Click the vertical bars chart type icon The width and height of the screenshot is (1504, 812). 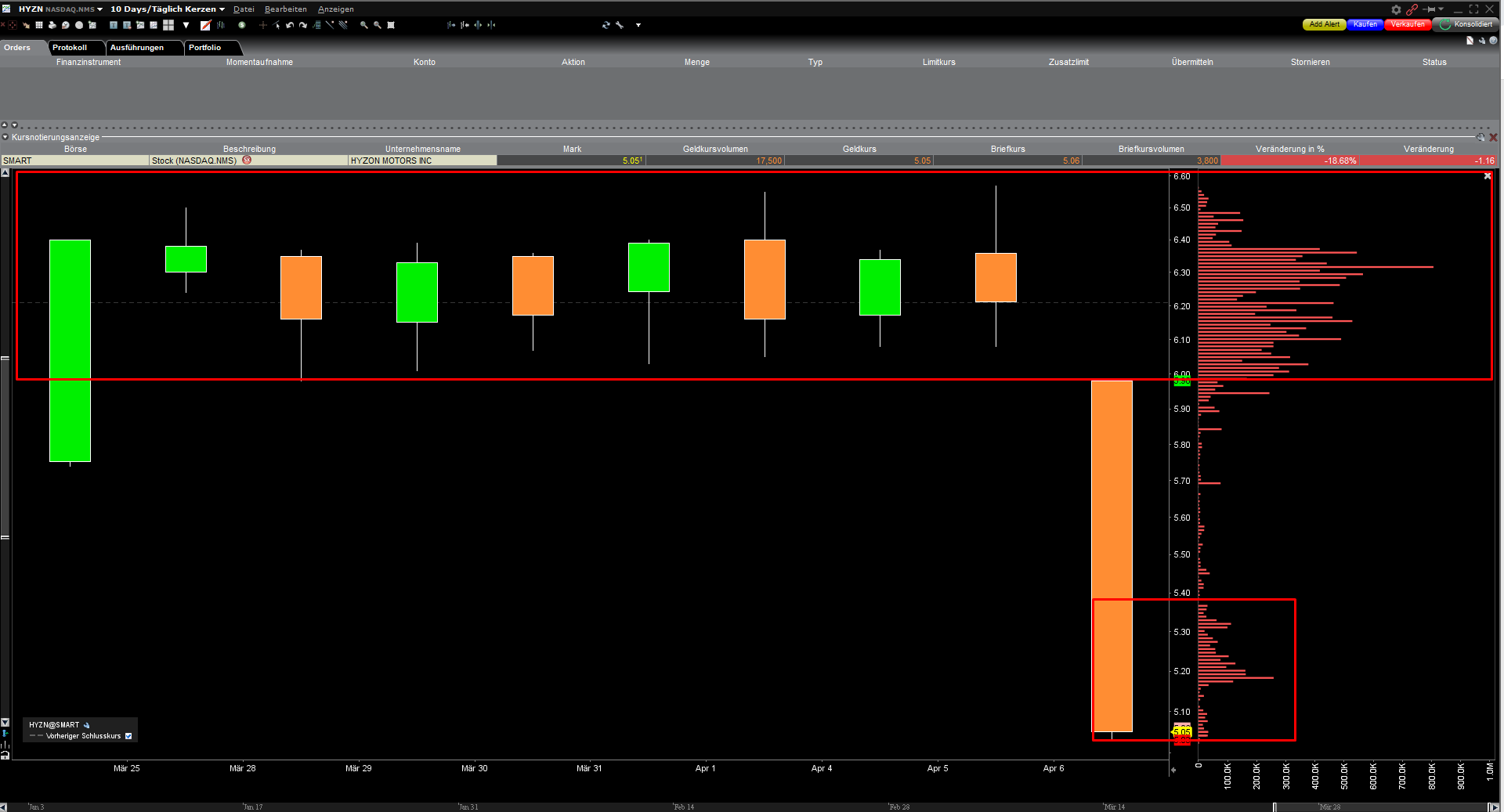(x=221, y=25)
